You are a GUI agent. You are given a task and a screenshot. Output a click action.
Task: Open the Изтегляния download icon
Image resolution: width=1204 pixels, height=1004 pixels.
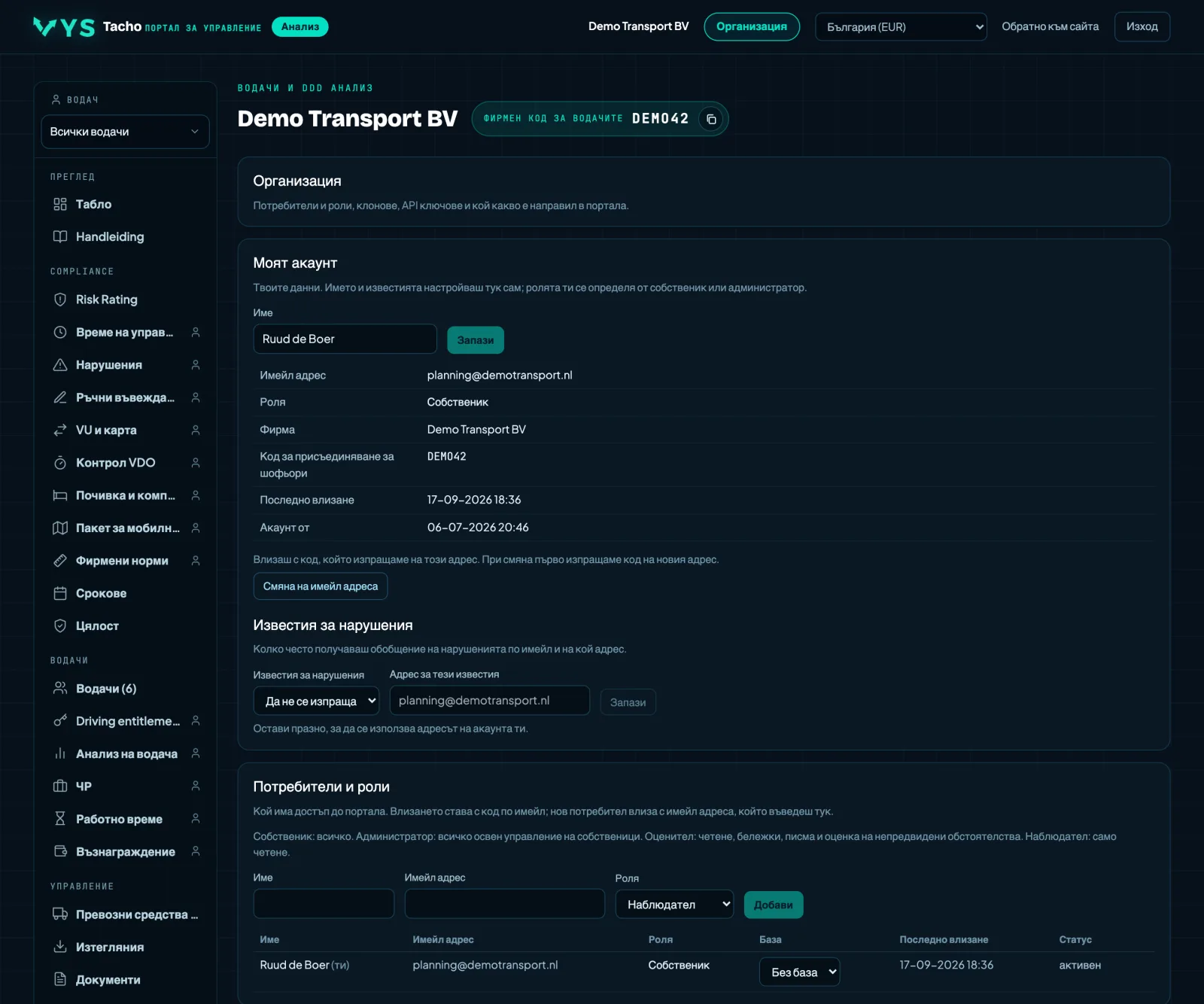point(60,947)
